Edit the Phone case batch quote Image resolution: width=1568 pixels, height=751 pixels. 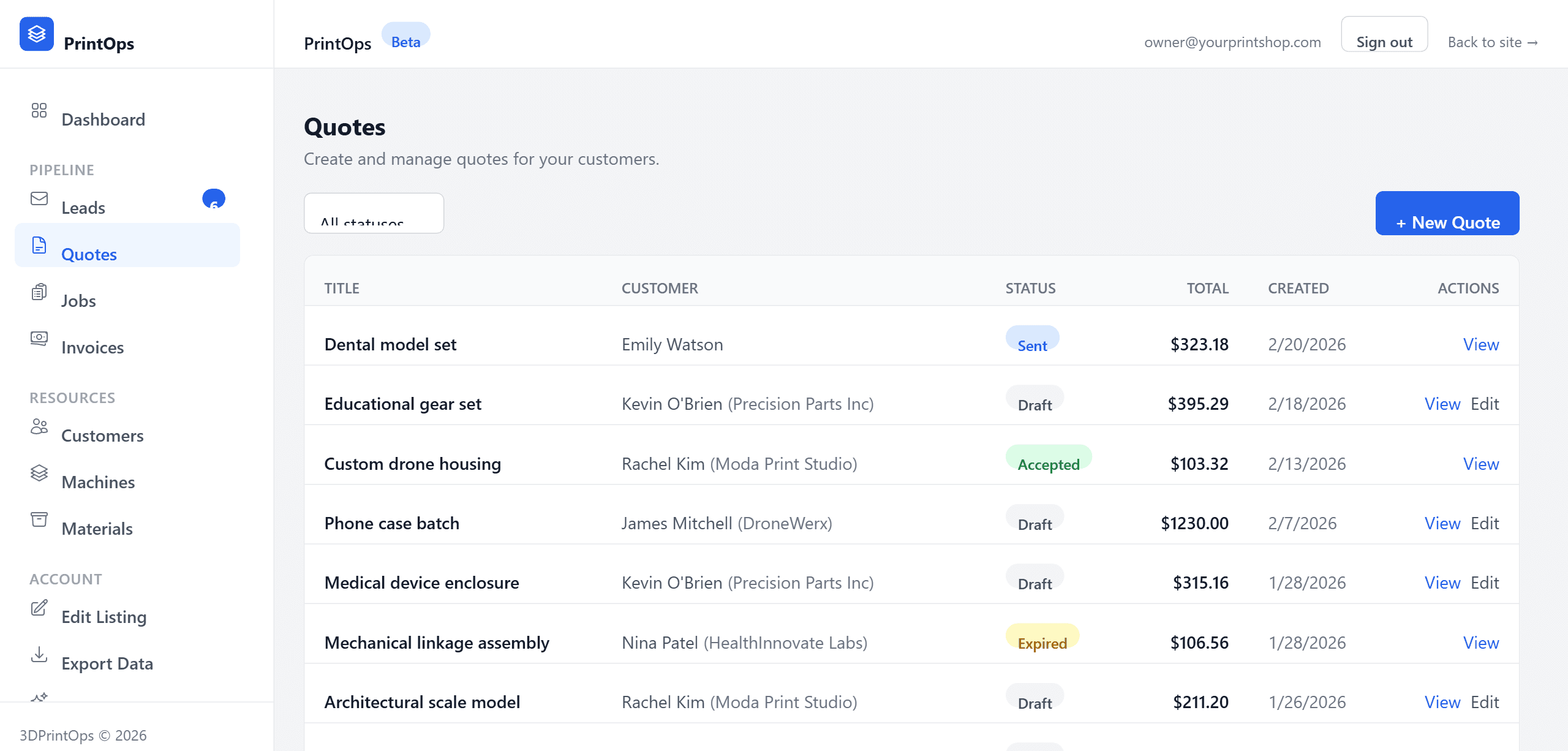1485,523
